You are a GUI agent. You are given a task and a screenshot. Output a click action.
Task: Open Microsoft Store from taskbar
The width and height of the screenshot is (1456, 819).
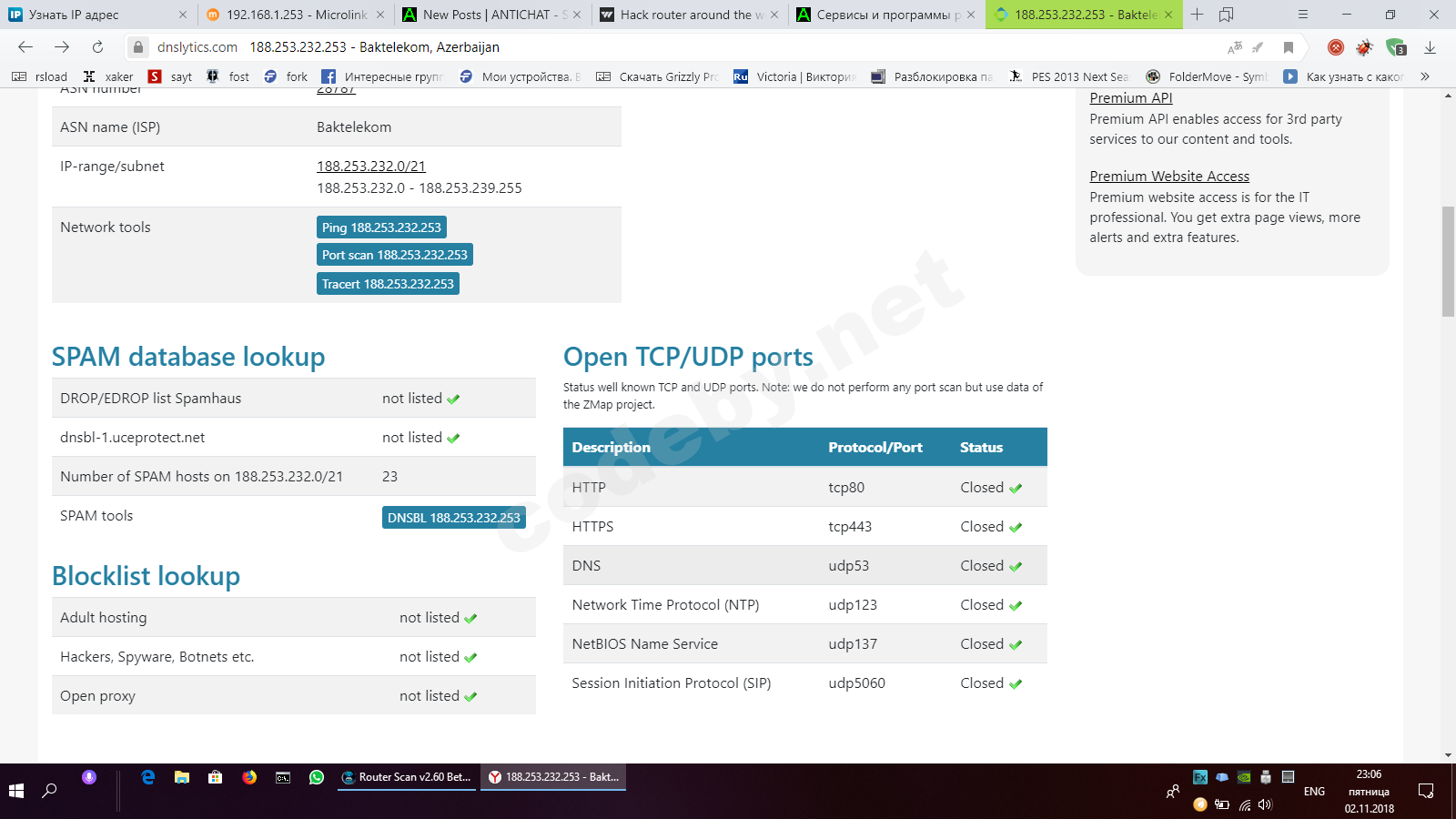pos(216,777)
